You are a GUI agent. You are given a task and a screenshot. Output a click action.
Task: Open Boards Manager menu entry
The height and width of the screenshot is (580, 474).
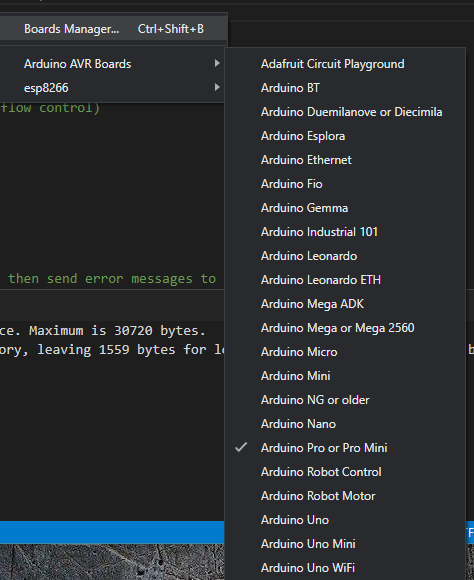coord(113,29)
